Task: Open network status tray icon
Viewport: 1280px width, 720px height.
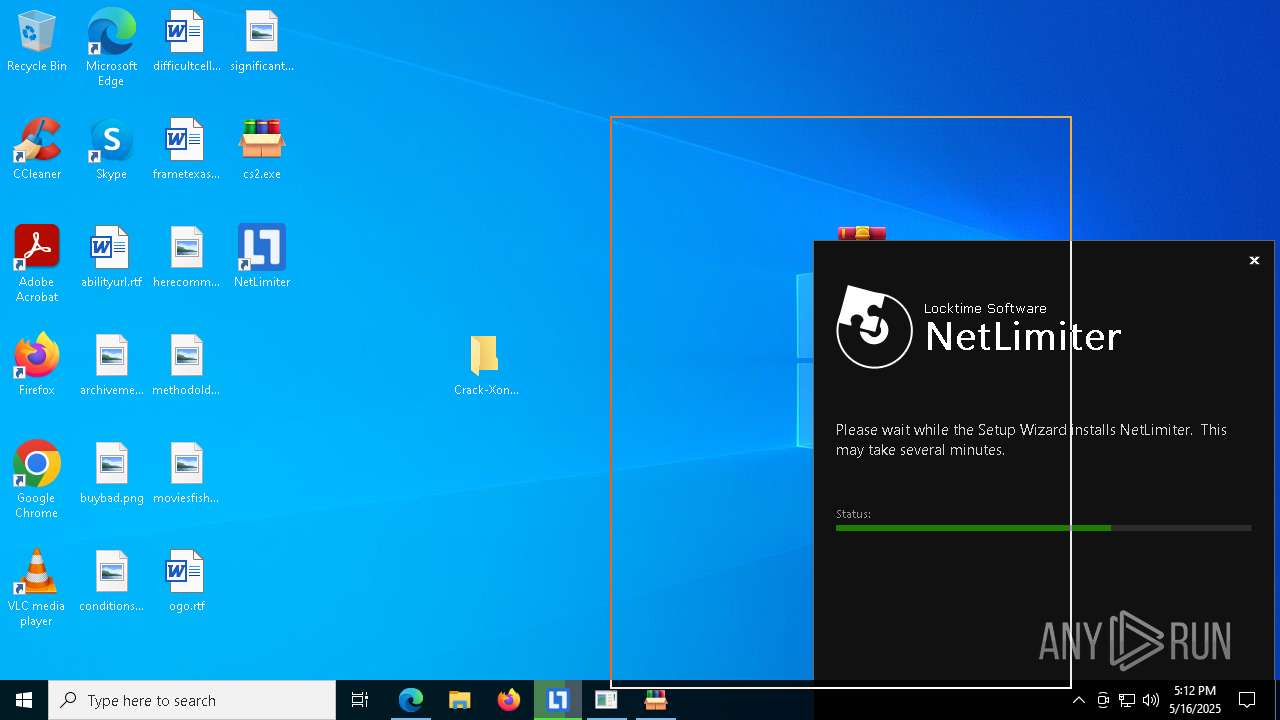Action: pyautogui.click(x=1127, y=700)
